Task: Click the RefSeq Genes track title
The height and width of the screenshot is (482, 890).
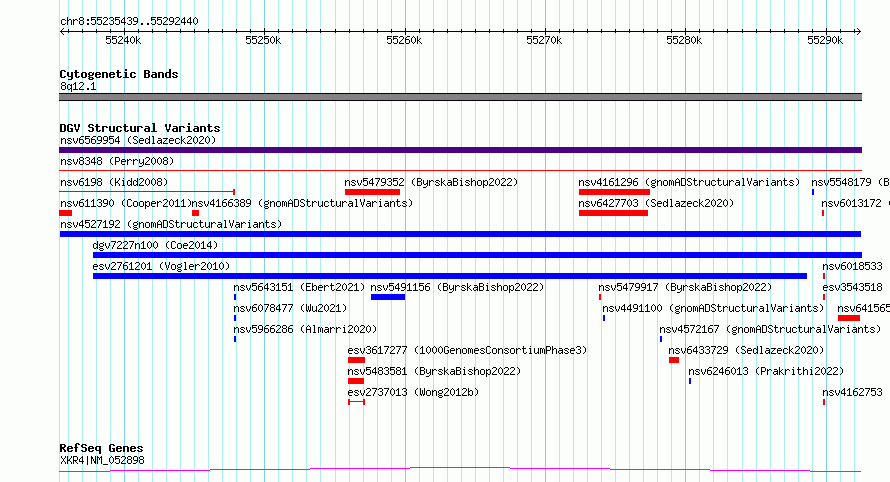Action: click(101, 448)
